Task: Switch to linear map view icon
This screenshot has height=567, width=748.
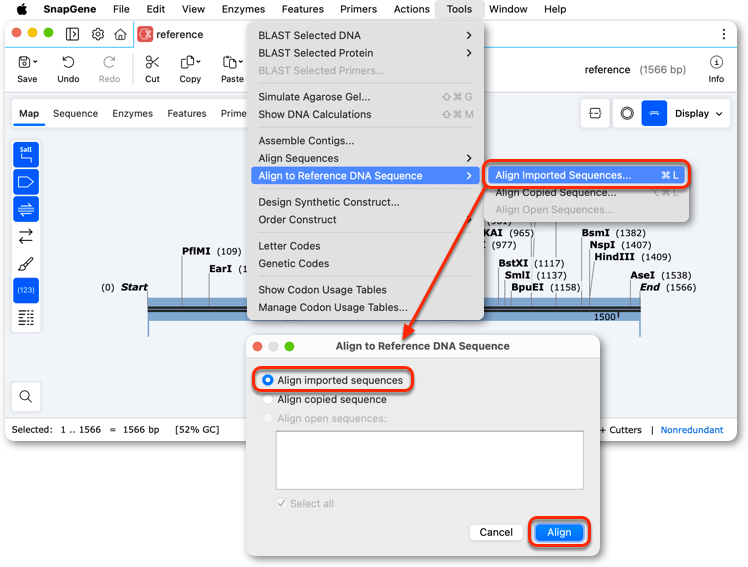Action: [x=654, y=113]
